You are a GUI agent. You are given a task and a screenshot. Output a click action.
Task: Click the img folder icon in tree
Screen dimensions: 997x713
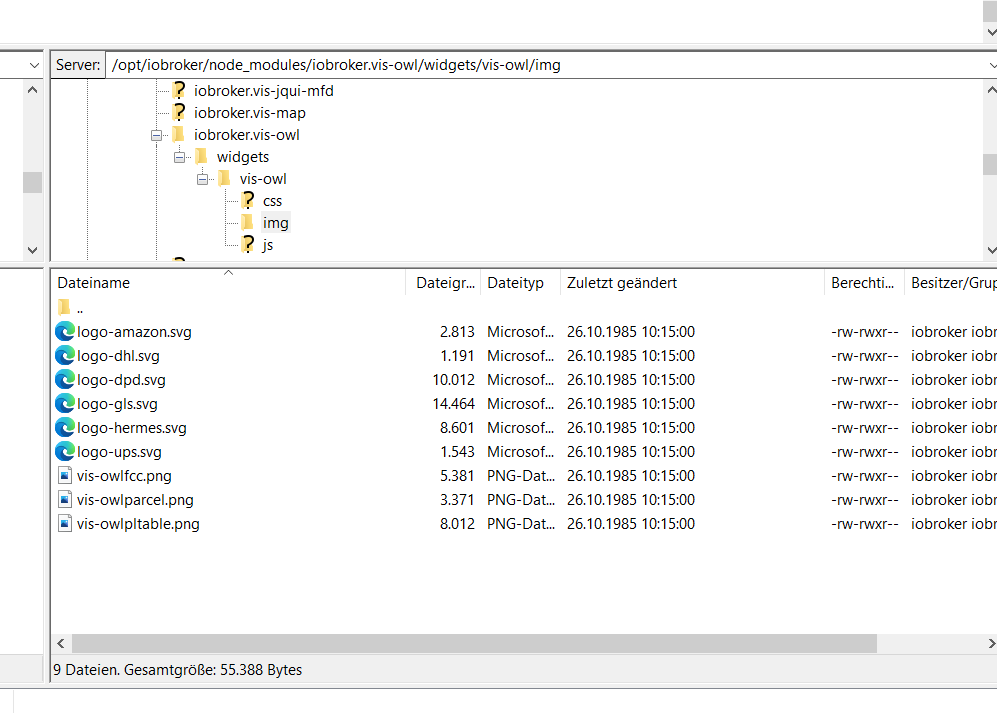point(246,223)
